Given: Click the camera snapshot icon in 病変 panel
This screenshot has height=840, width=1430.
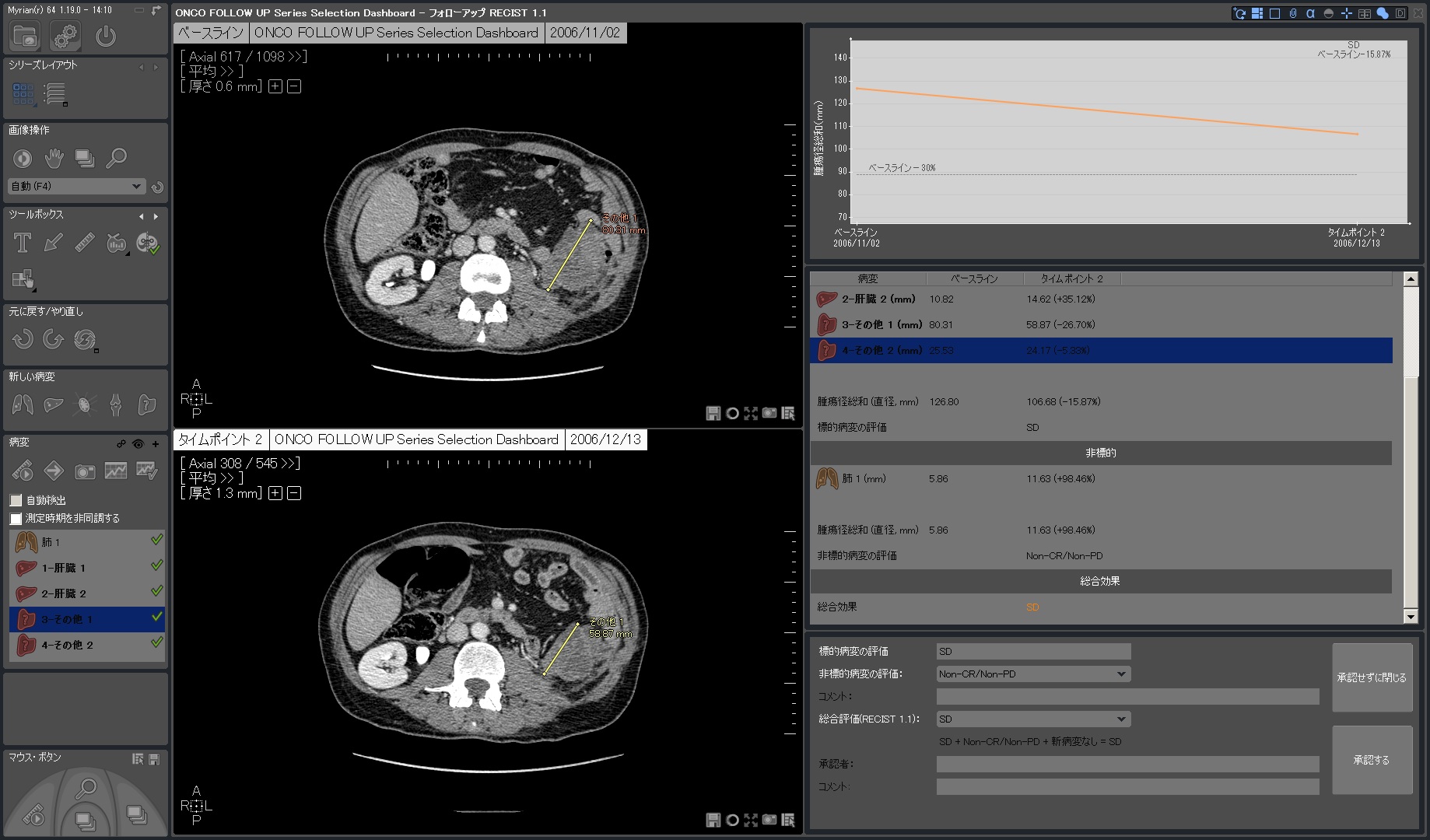Looking at the screenshot, I should 85,471.
